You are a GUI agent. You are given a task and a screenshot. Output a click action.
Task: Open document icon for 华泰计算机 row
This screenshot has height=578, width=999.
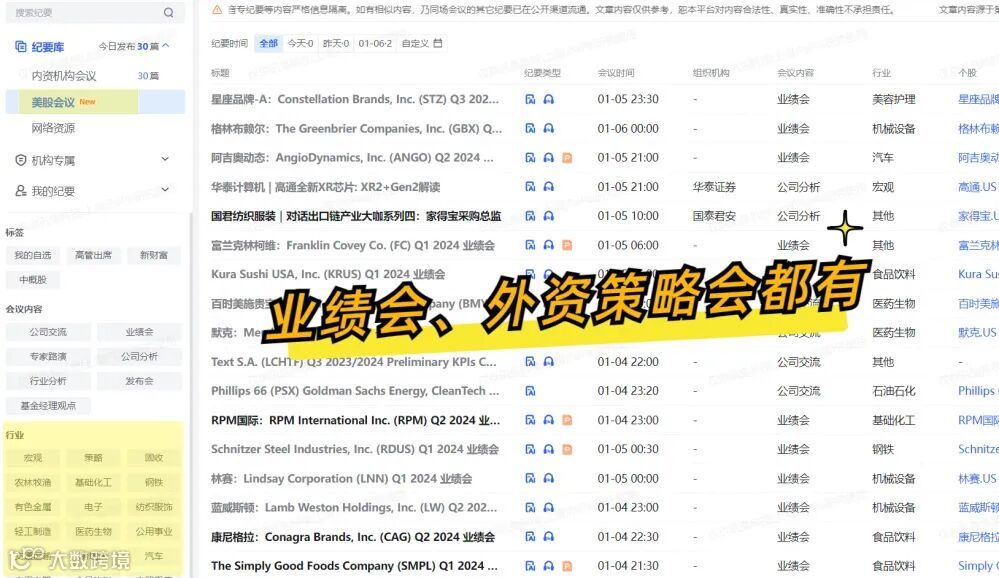coord(530,187)
